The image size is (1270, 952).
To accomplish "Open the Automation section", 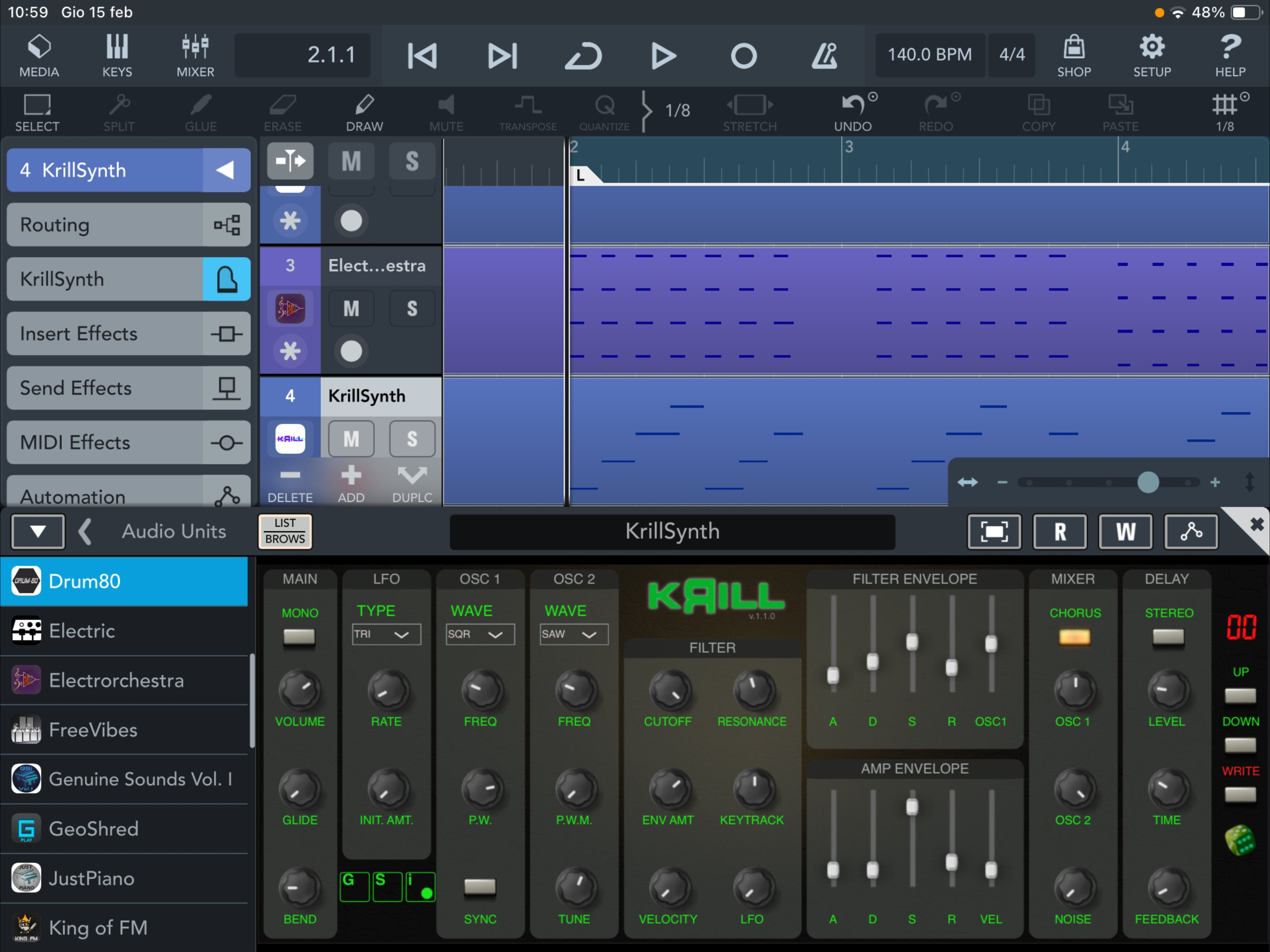I will (129, 491).
